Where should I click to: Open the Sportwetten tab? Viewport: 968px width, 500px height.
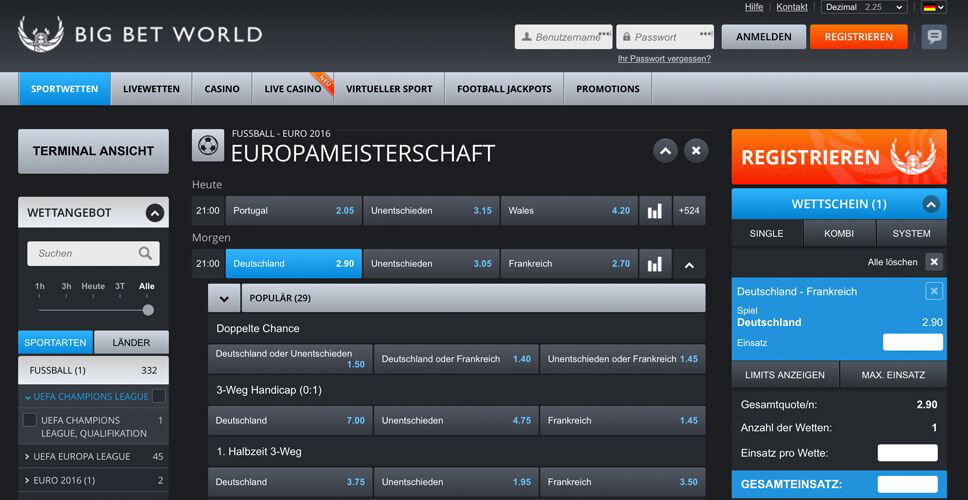[65, 89]
